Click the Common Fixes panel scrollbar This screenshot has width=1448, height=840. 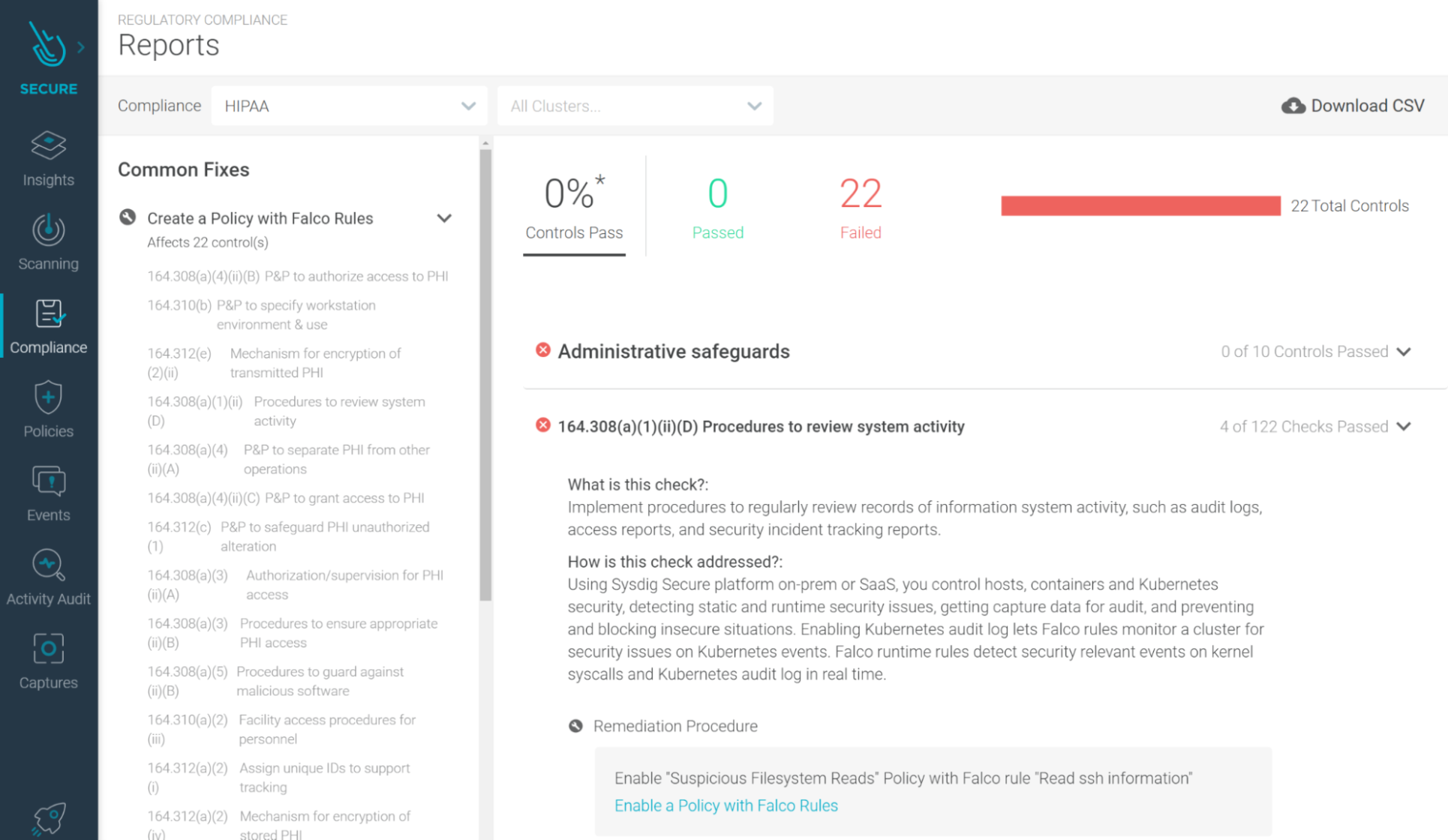[485, 375]
